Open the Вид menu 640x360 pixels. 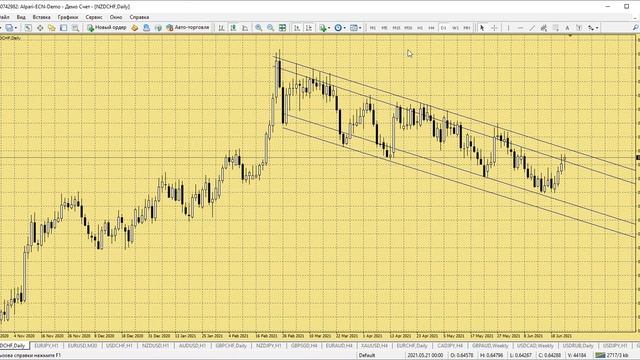[21, 17]
